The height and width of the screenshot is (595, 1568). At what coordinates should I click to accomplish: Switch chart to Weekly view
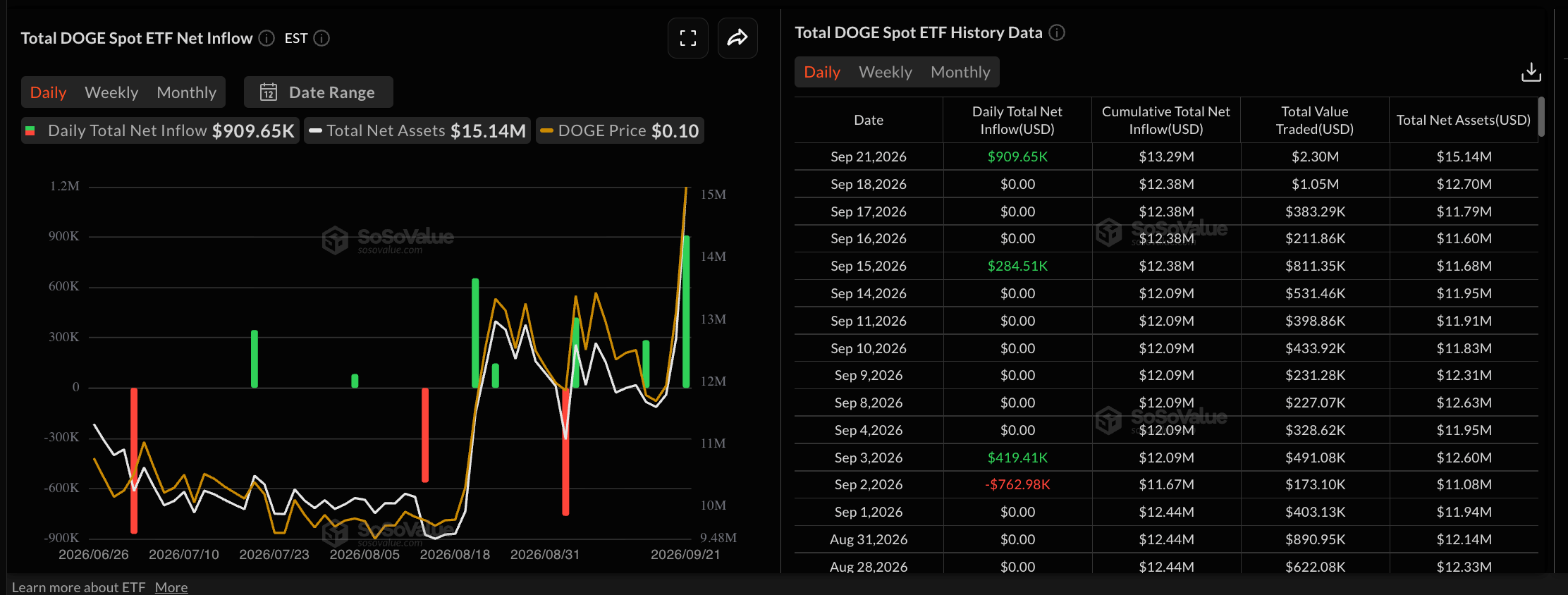pos(111,92)
